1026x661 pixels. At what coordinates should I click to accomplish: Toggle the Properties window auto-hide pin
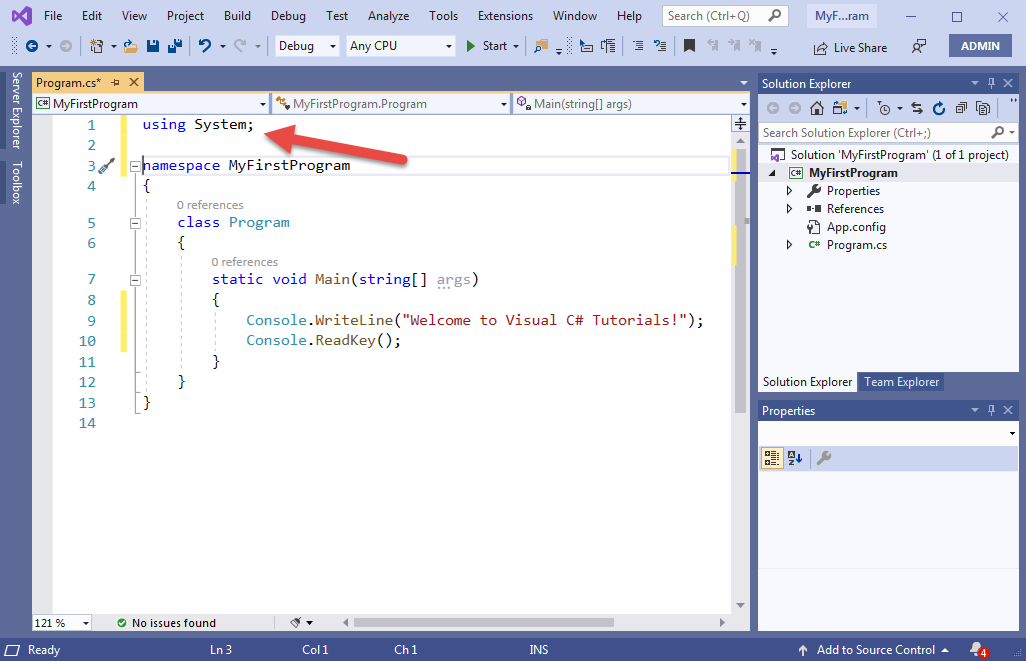(991, 410)
